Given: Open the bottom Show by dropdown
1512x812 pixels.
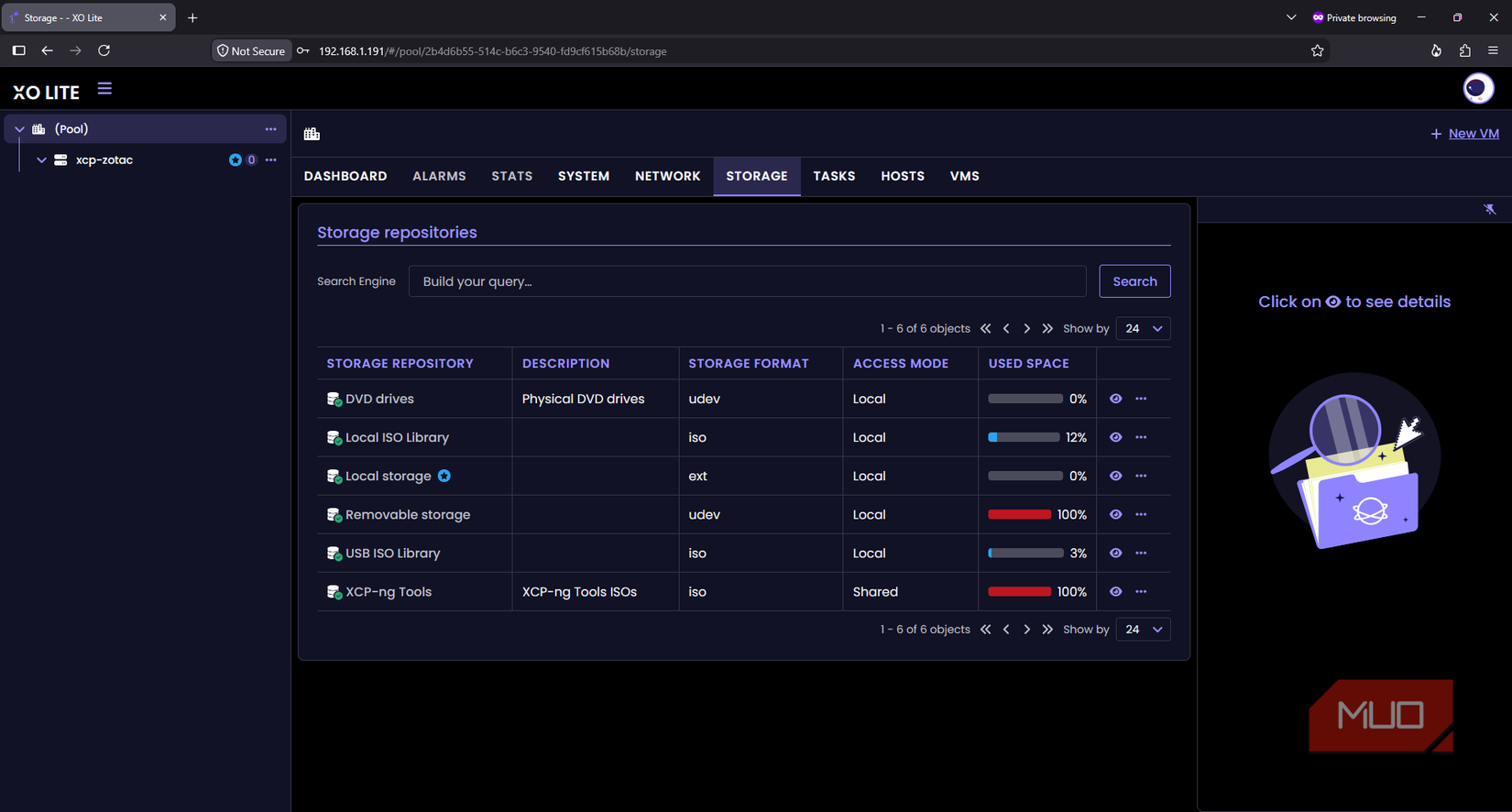Looking at the screenshot, I should (1143, 630).
